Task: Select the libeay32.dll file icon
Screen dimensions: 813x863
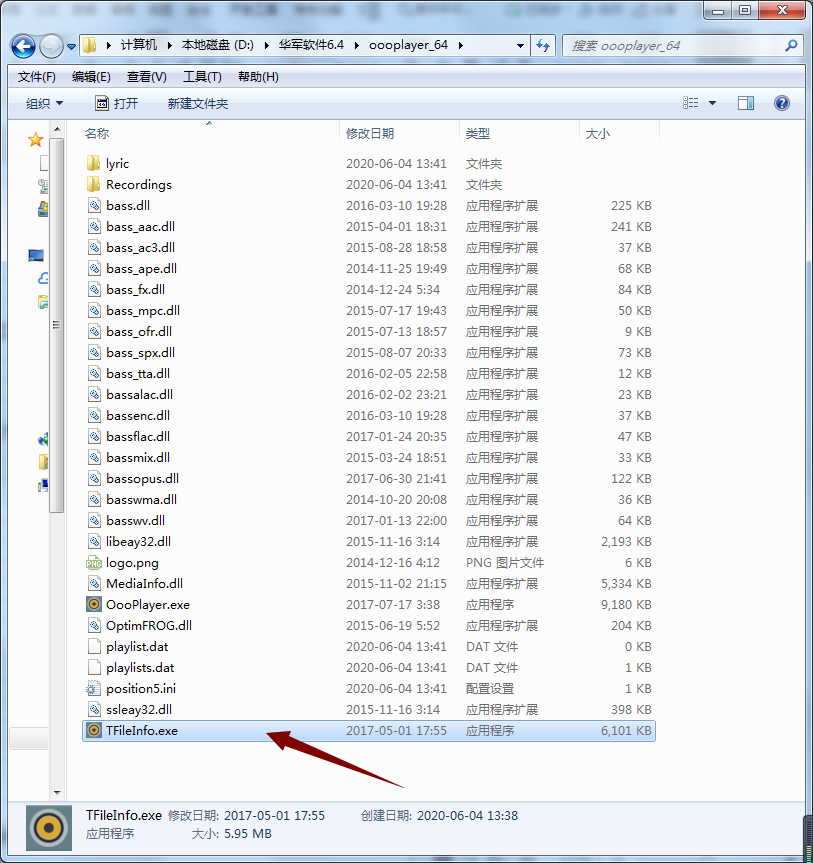Action: [94, 542]
